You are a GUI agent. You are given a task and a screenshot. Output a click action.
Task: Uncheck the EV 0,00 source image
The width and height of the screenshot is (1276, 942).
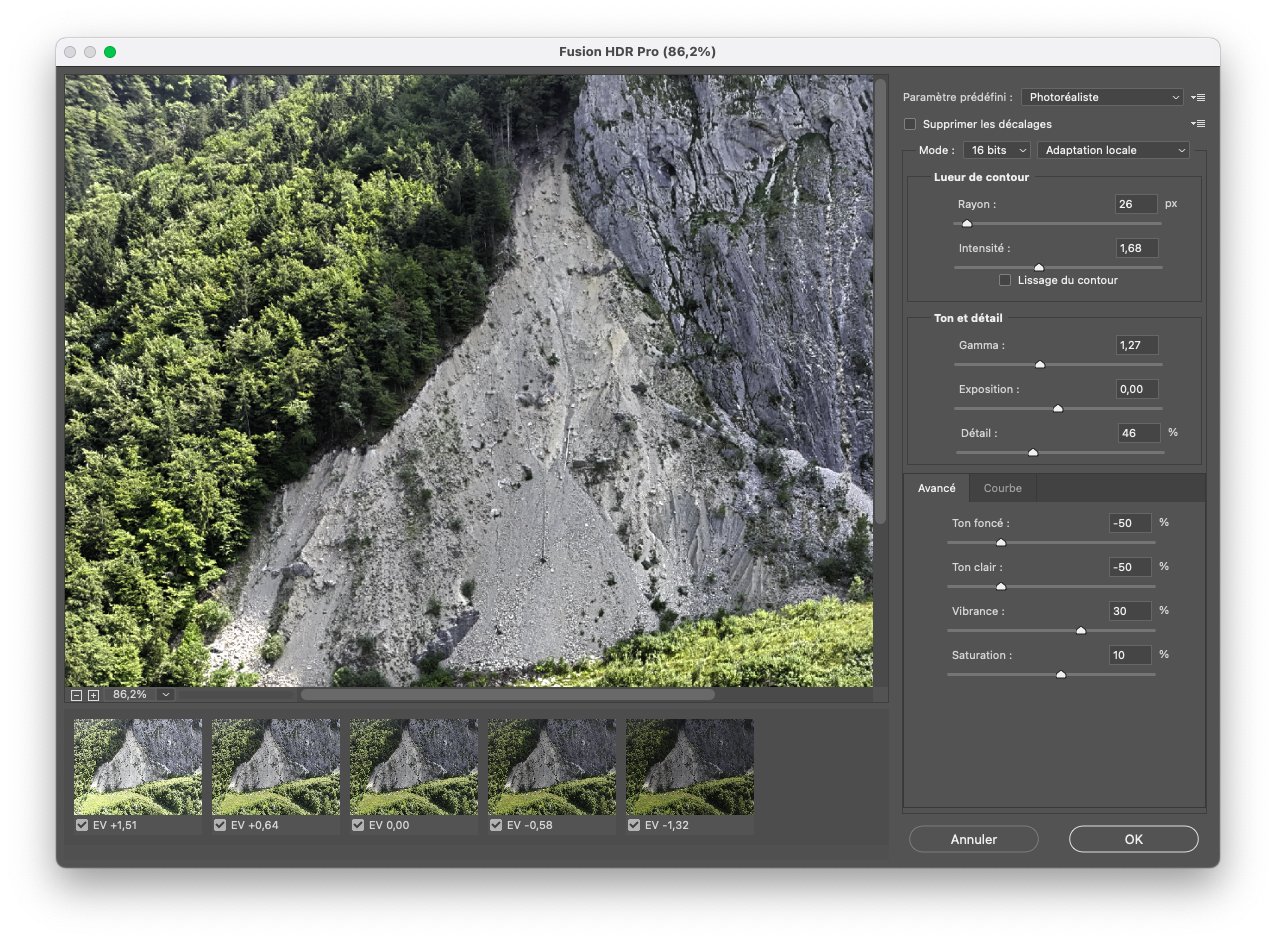coord(357,826)
